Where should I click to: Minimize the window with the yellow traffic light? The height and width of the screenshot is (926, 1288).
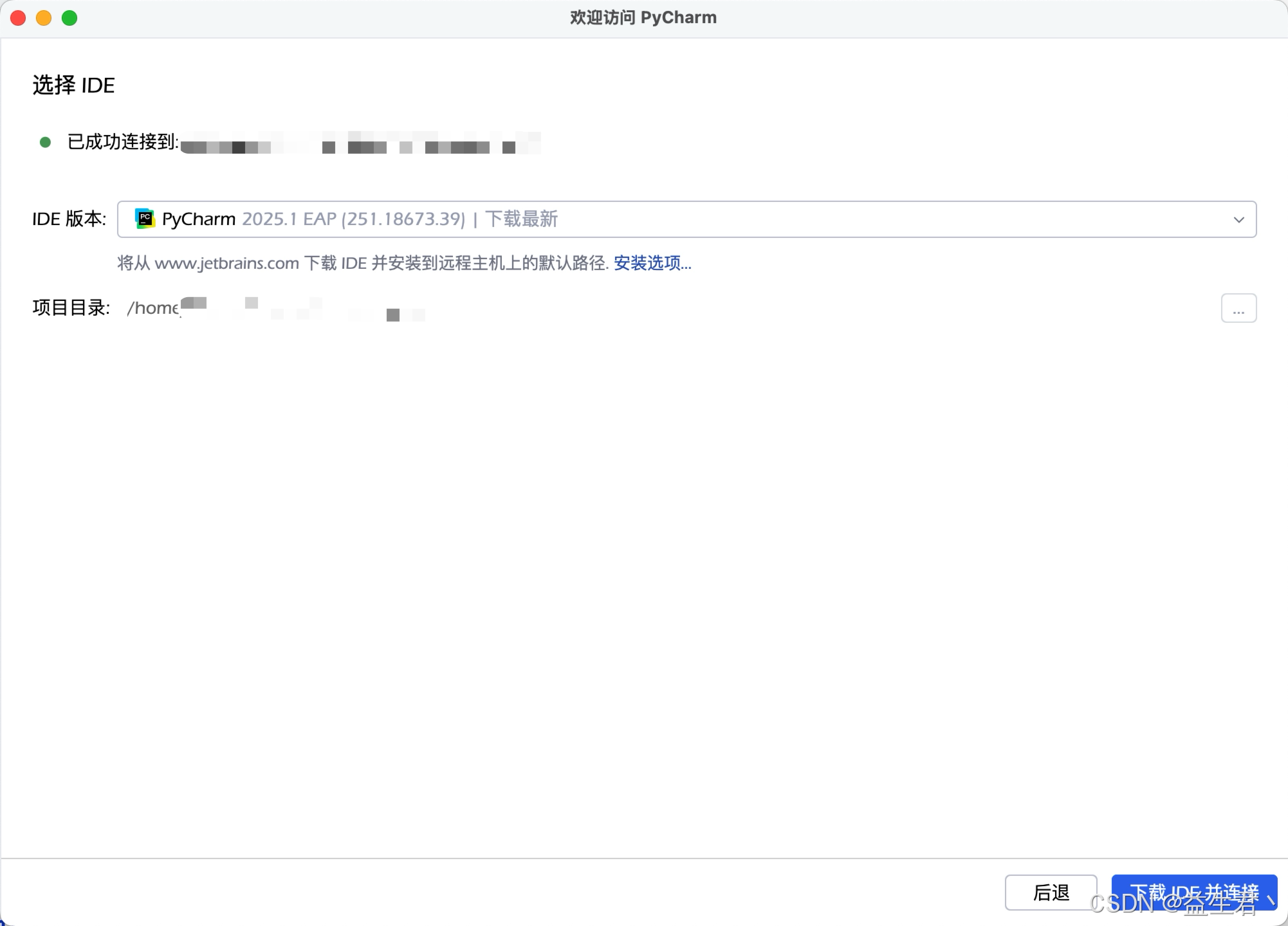tap(44, 17)
